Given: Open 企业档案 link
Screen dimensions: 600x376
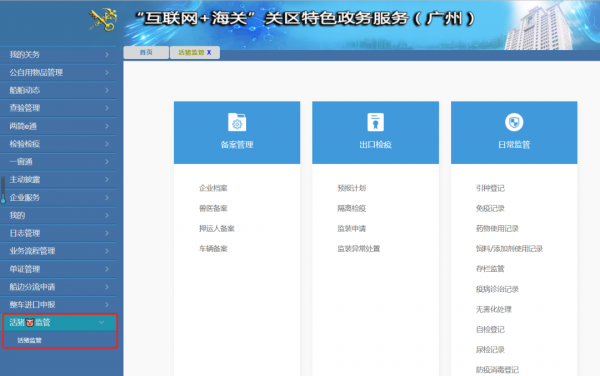Looking at the screenshot, I should (213, 188).
